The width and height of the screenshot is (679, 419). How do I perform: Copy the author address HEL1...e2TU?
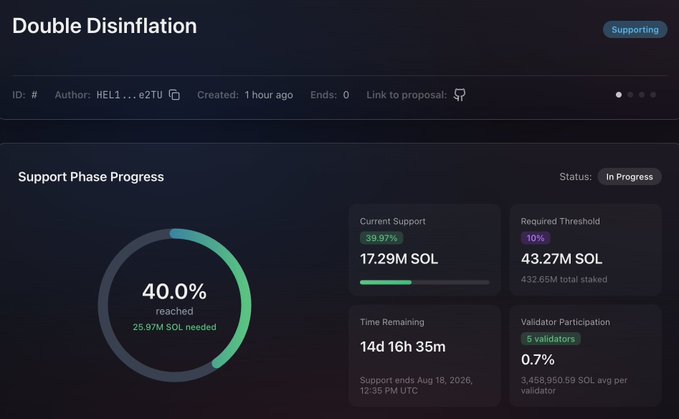tap(175, 95)
